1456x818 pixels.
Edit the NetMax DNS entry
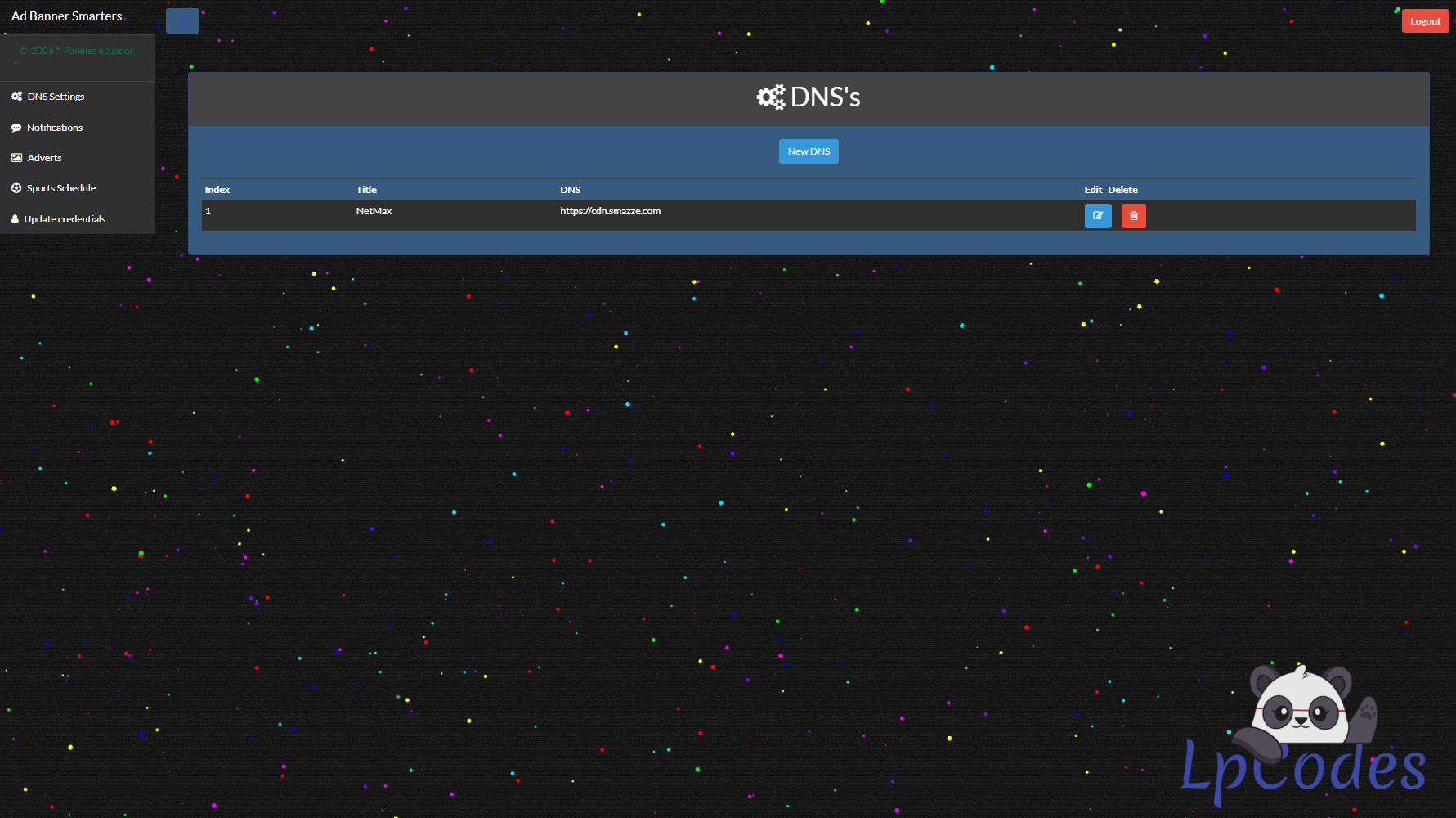[x=1098, y=216]
